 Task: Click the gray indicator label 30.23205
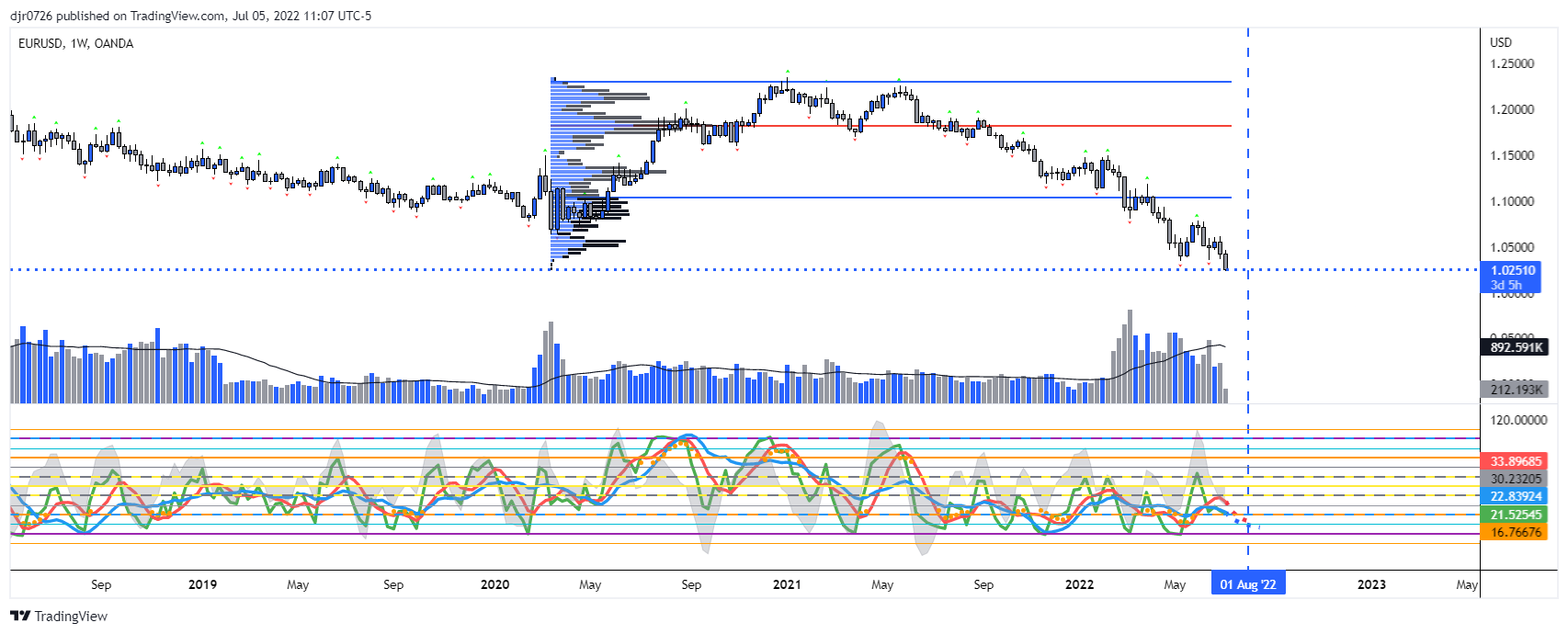[1515, 479]
